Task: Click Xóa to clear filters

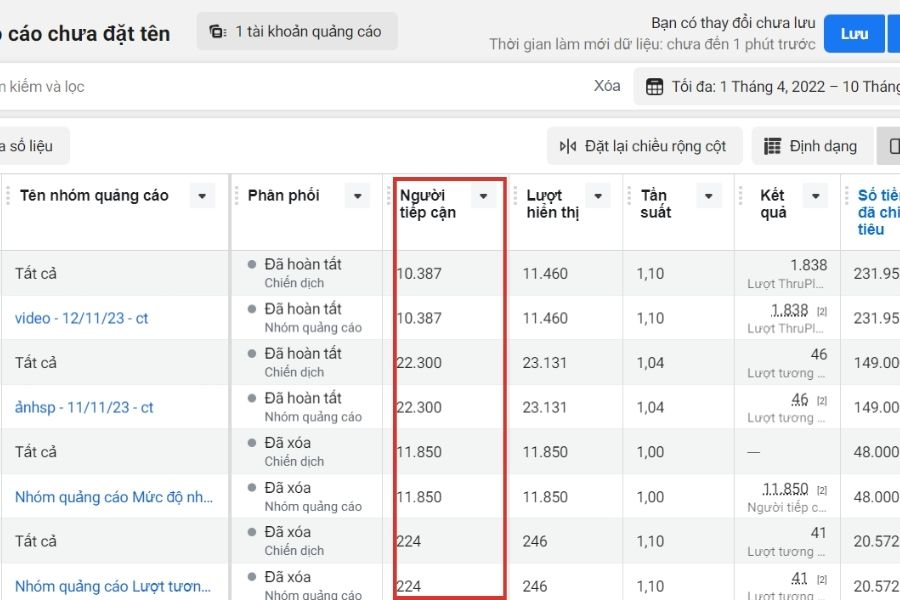Action: point(607,86)
